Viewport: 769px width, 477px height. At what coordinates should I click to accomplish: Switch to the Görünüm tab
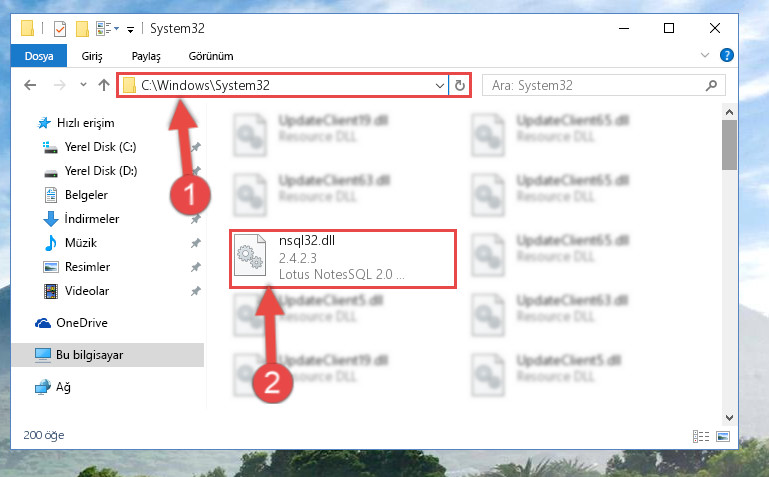click(x=211, y=56)
